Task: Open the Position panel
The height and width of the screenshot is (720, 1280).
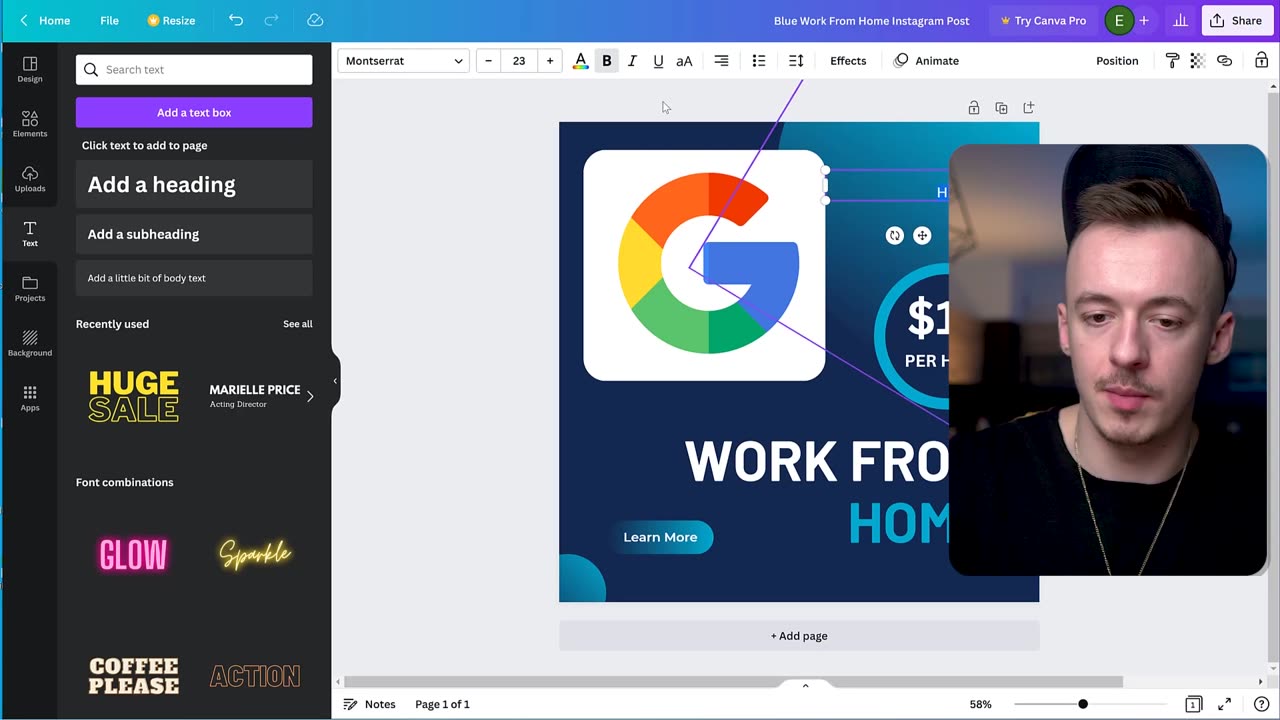Action: pos(1117,61)
